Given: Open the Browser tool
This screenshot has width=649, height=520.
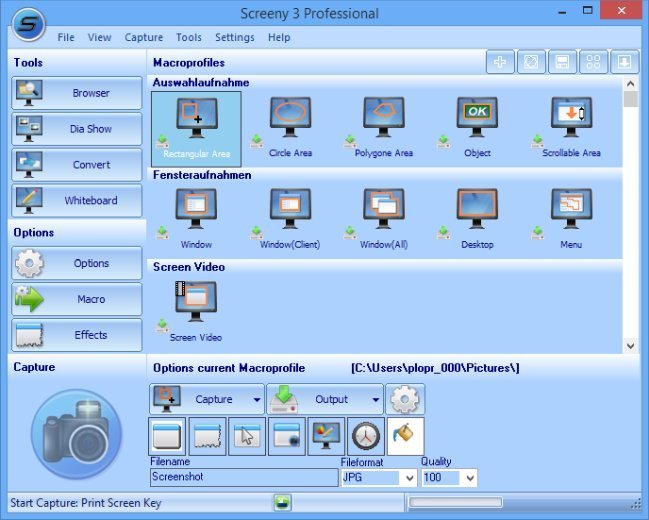Looking at the screenshot, I should tap(77, 93).
